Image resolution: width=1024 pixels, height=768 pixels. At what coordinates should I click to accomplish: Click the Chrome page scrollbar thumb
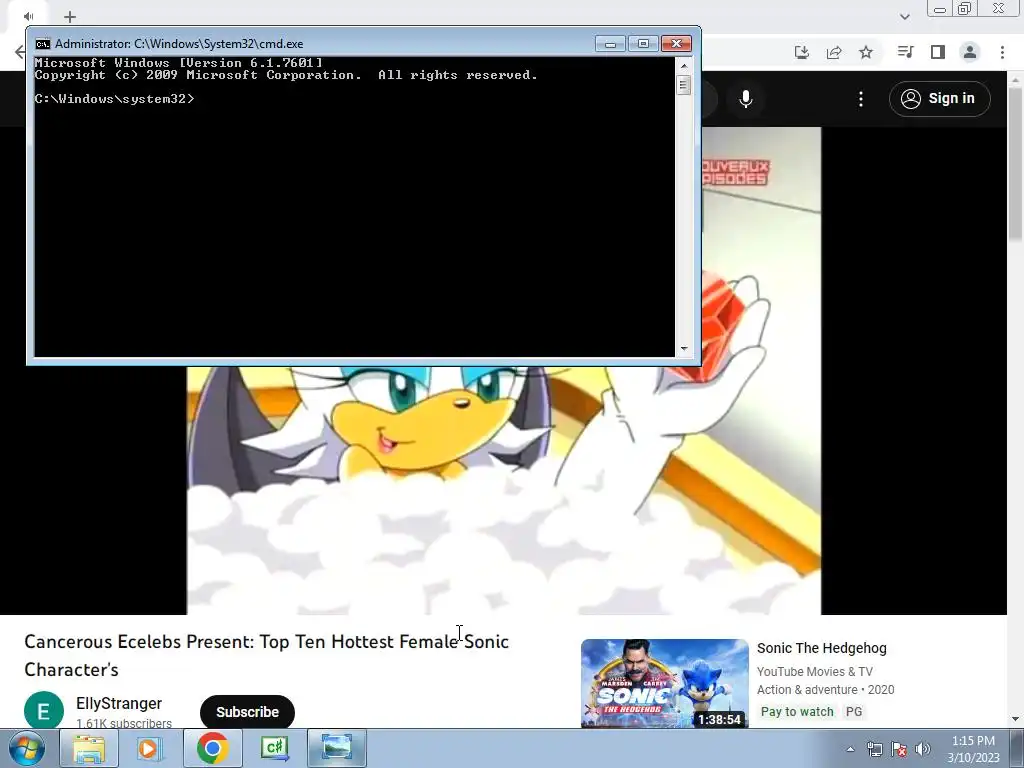[x=1015, y=163]
